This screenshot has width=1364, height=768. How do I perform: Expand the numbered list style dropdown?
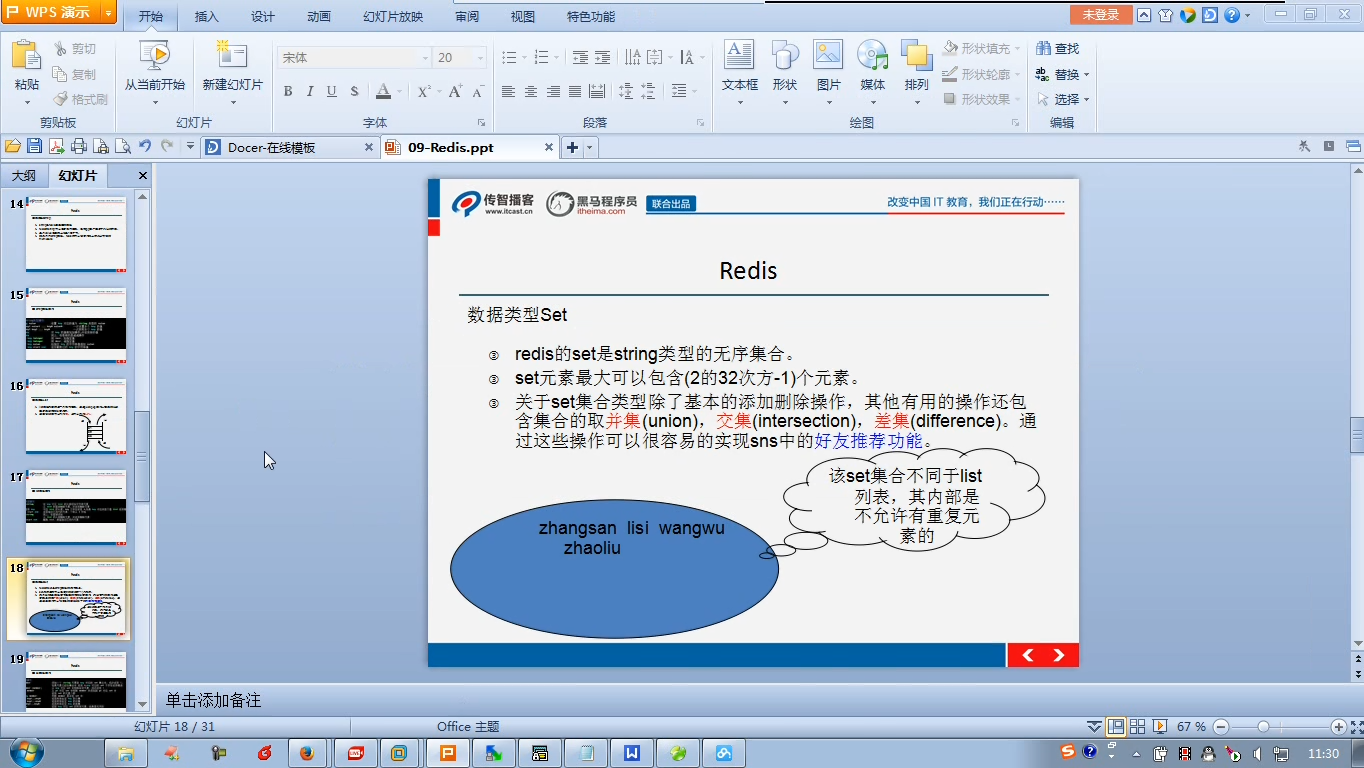tap(557, 58)
